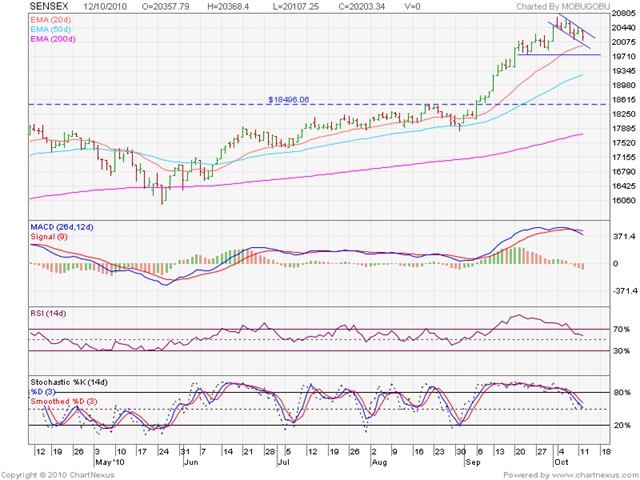Click the 18615 price axis value
Viewport: 640px width, 480px height.
[x=623, y=100]
